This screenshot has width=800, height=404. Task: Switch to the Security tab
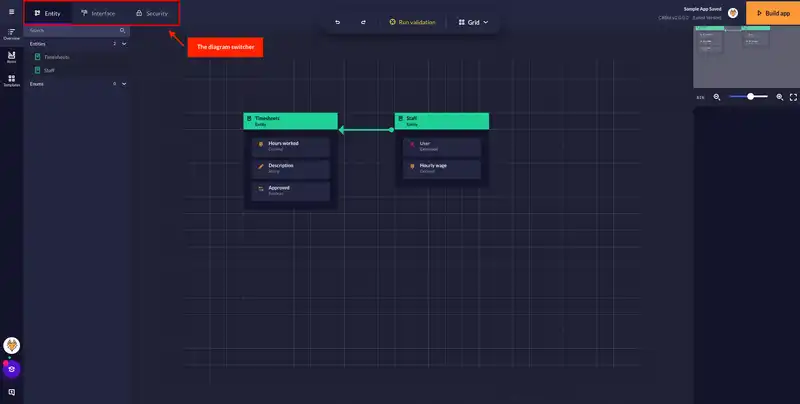pyautogui.click(x=151, y=13)
